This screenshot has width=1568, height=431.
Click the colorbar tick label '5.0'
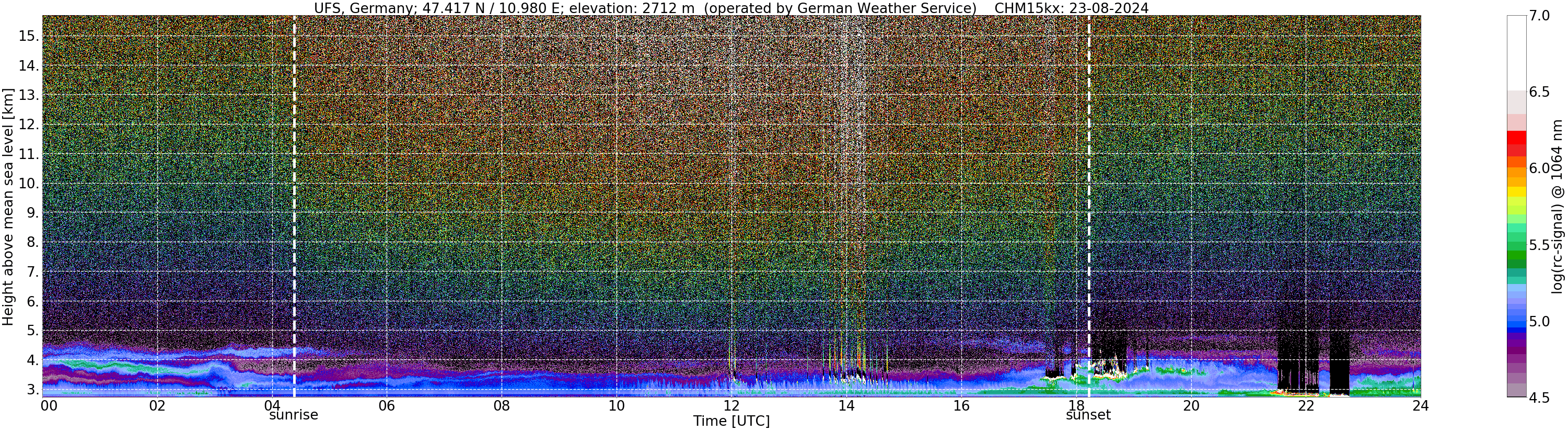[1539, 321]
